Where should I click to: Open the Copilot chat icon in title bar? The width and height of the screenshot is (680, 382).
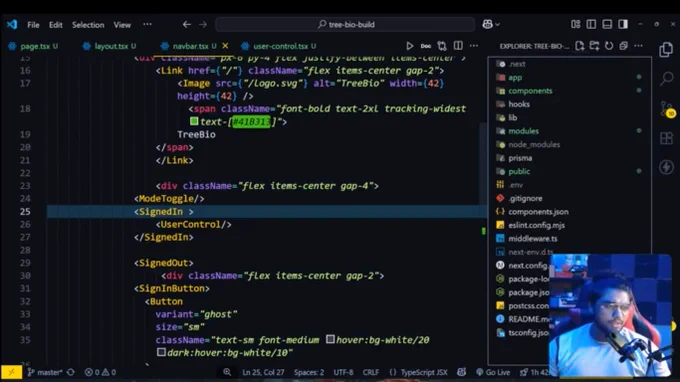[x=487, y=24]
